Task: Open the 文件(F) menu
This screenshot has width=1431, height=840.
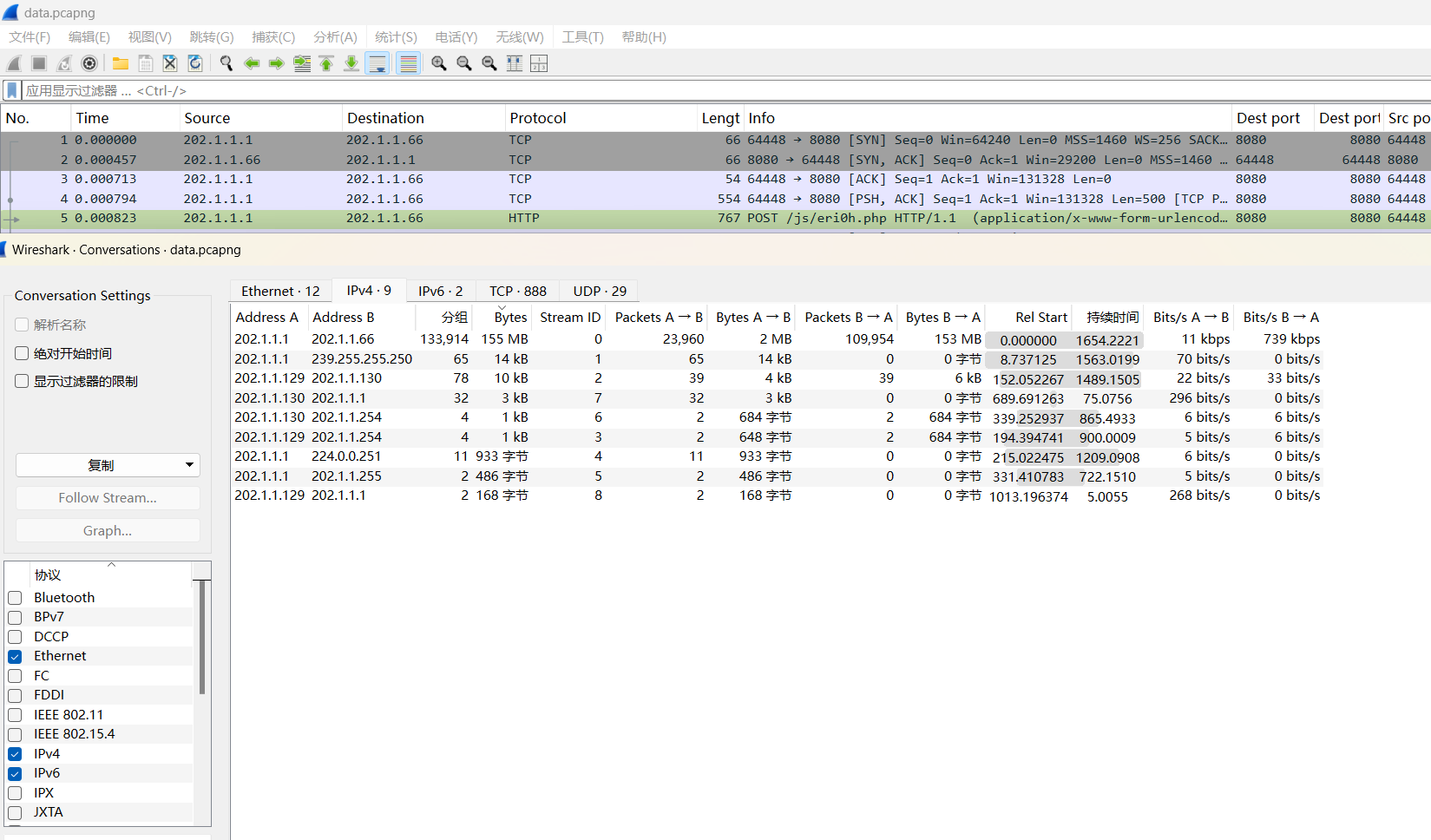Action: tap(30, 36)
